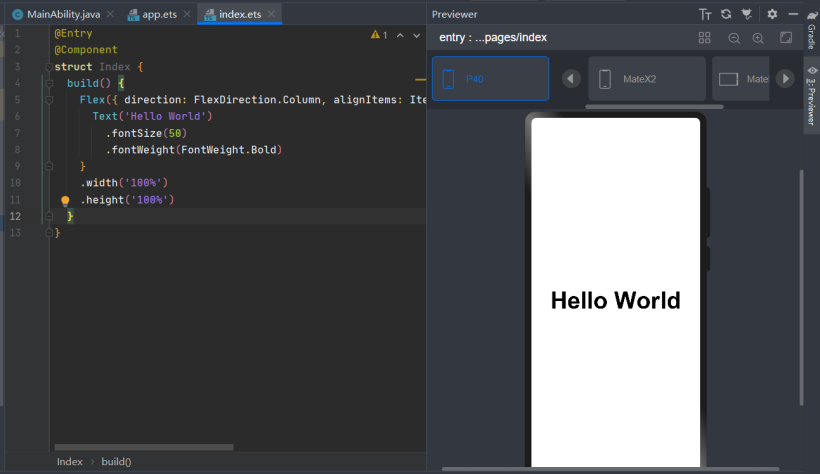Collapse the struct Index code fold
Image resolution: width=820 pixels, height=474 pixels.
[x=49, y=67]
